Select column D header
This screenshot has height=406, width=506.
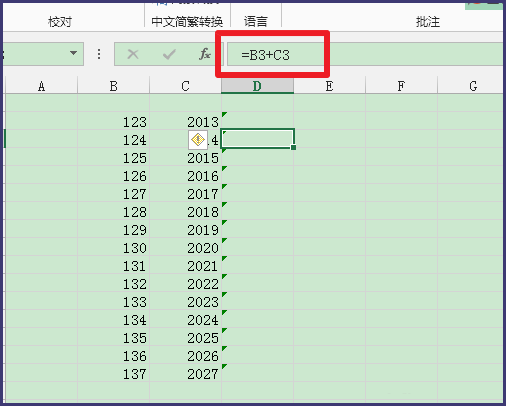pos(257,86)
